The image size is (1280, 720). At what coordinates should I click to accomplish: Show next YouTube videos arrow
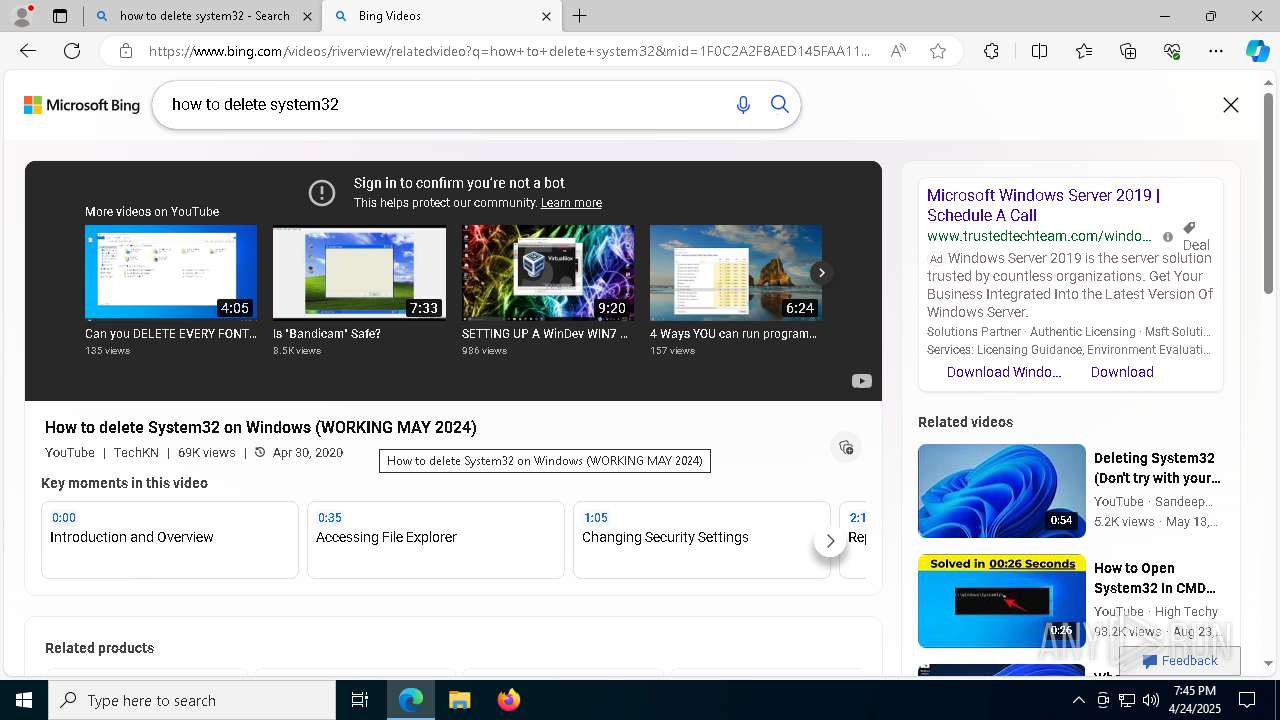(x=822, y=272)
